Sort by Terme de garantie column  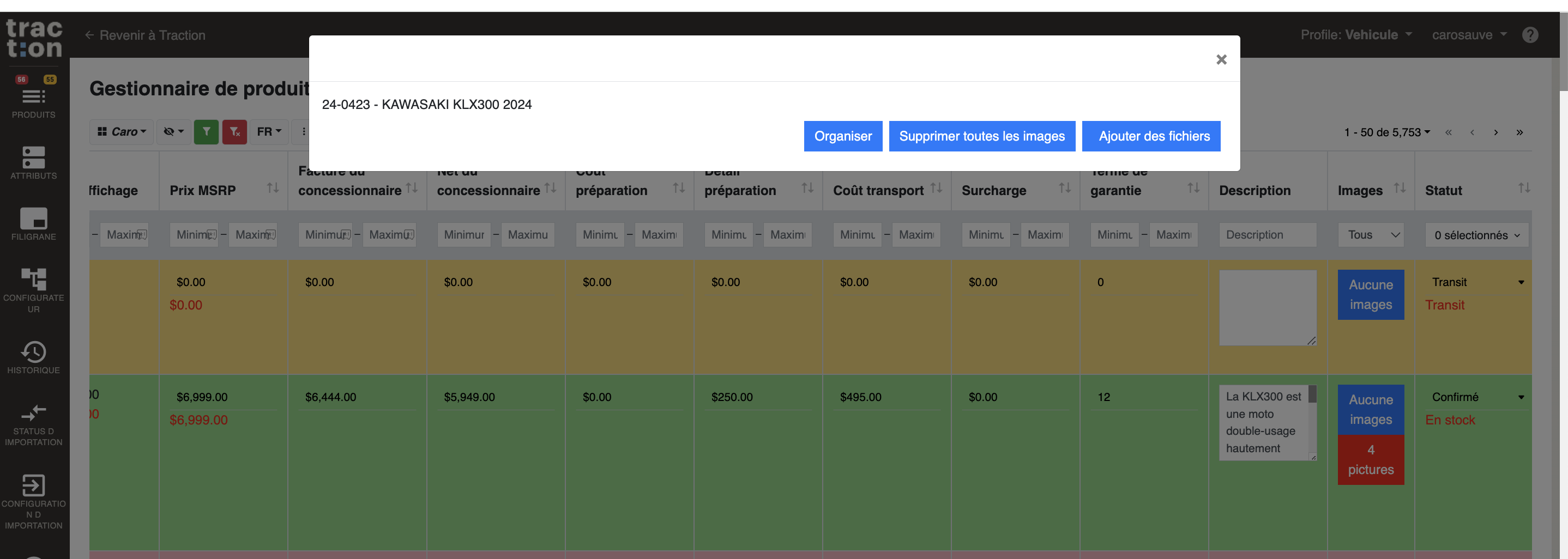tap(1193, 188)
